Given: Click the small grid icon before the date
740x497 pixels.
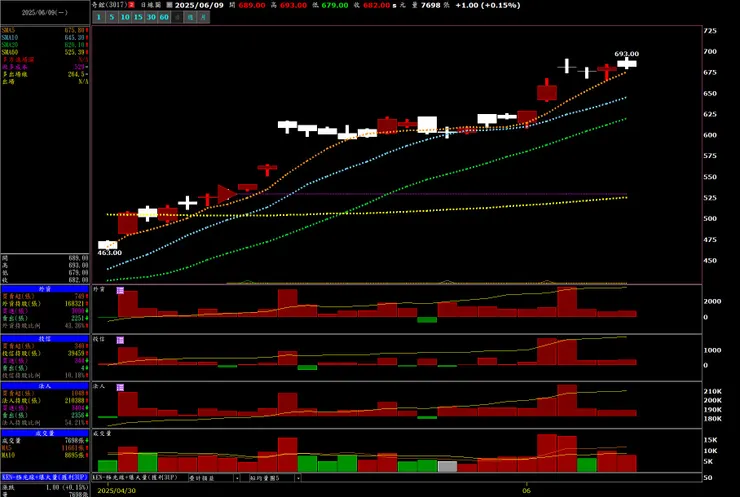Looking at the screenshot, I should pyautogui.click(x=169, y=5).
